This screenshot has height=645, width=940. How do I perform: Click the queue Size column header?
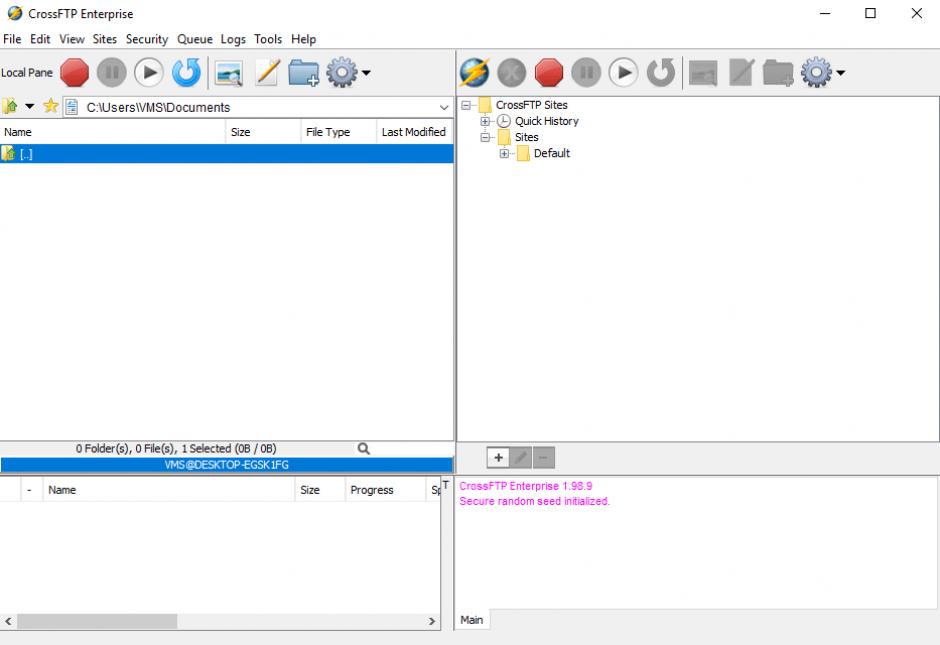[320, 490]
